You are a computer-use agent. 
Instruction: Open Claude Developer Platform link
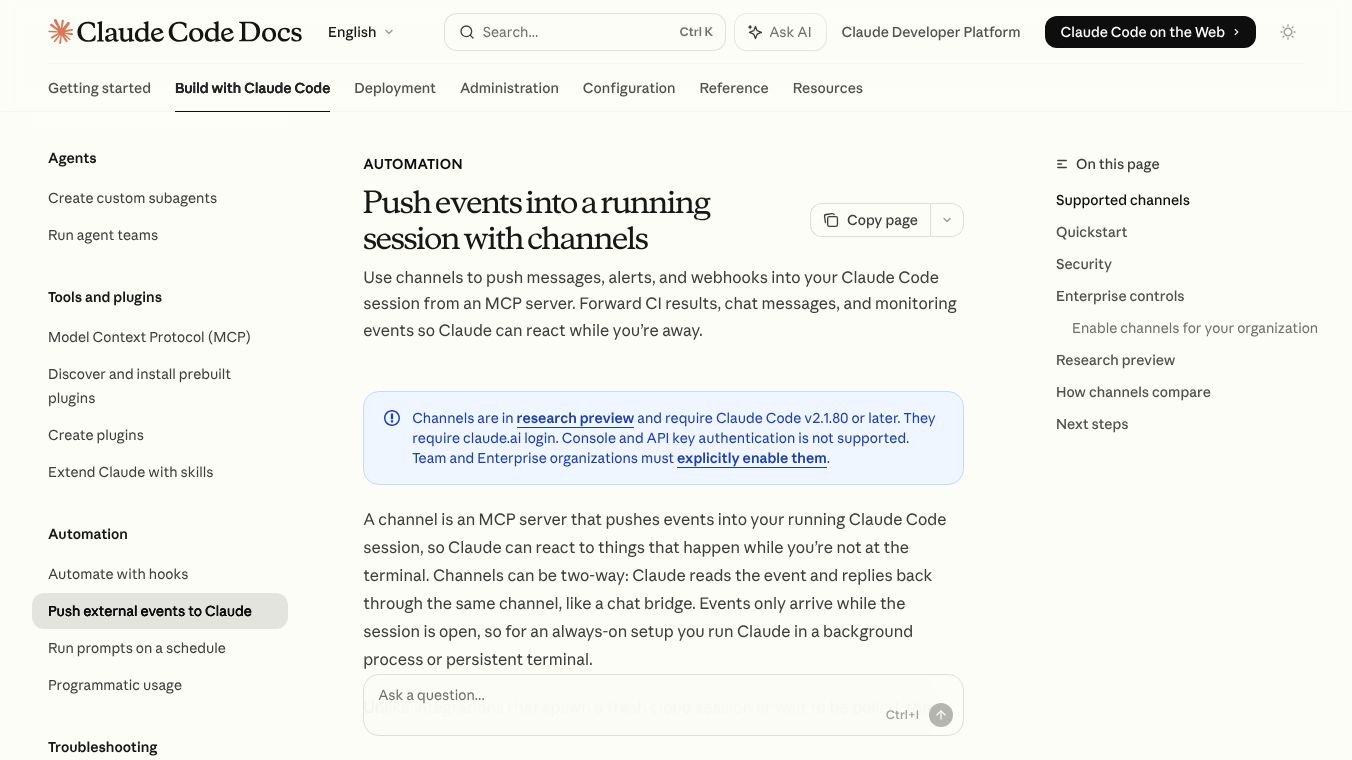[931, 32]
